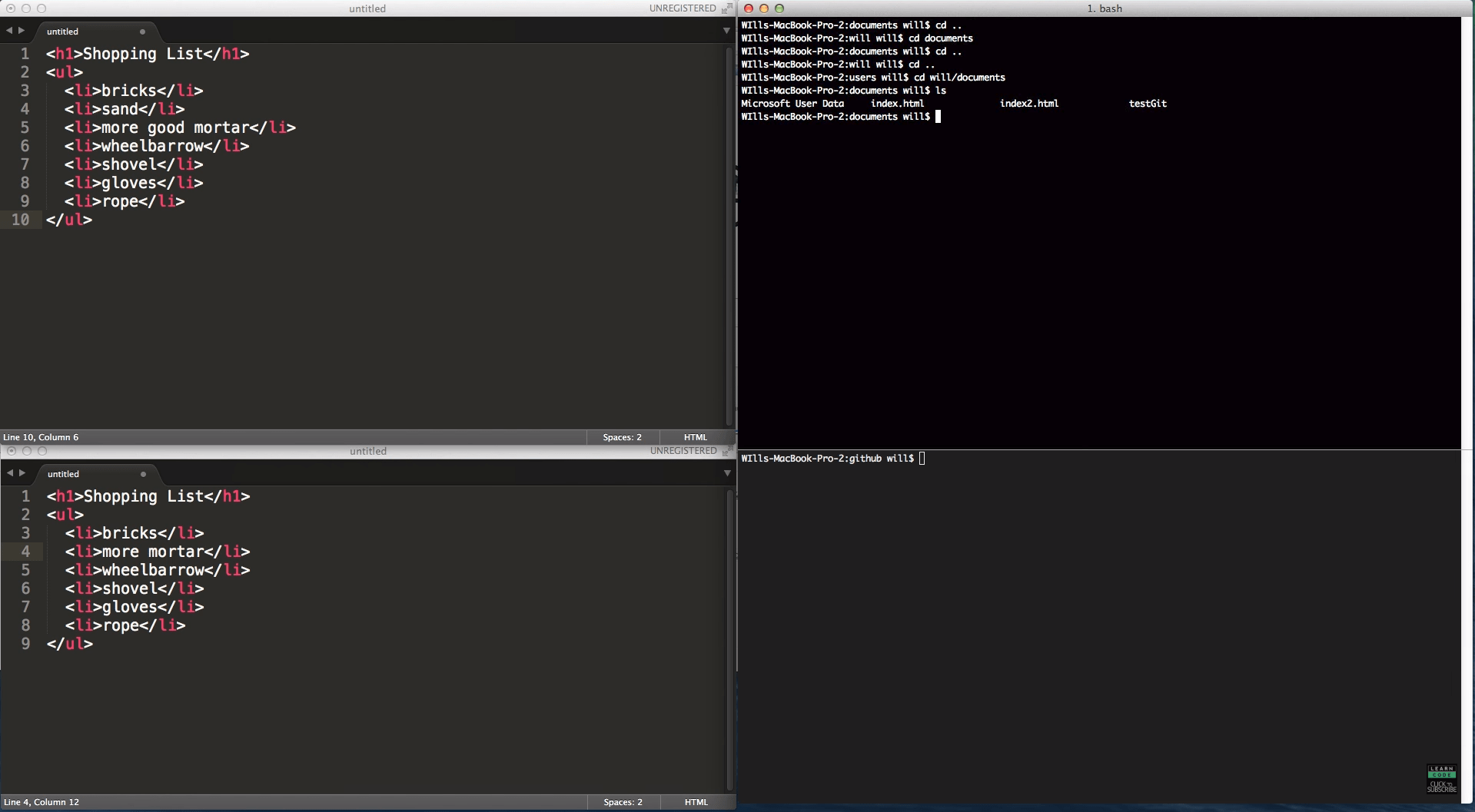Open the tab overflow dropdown in top editor

726,31
